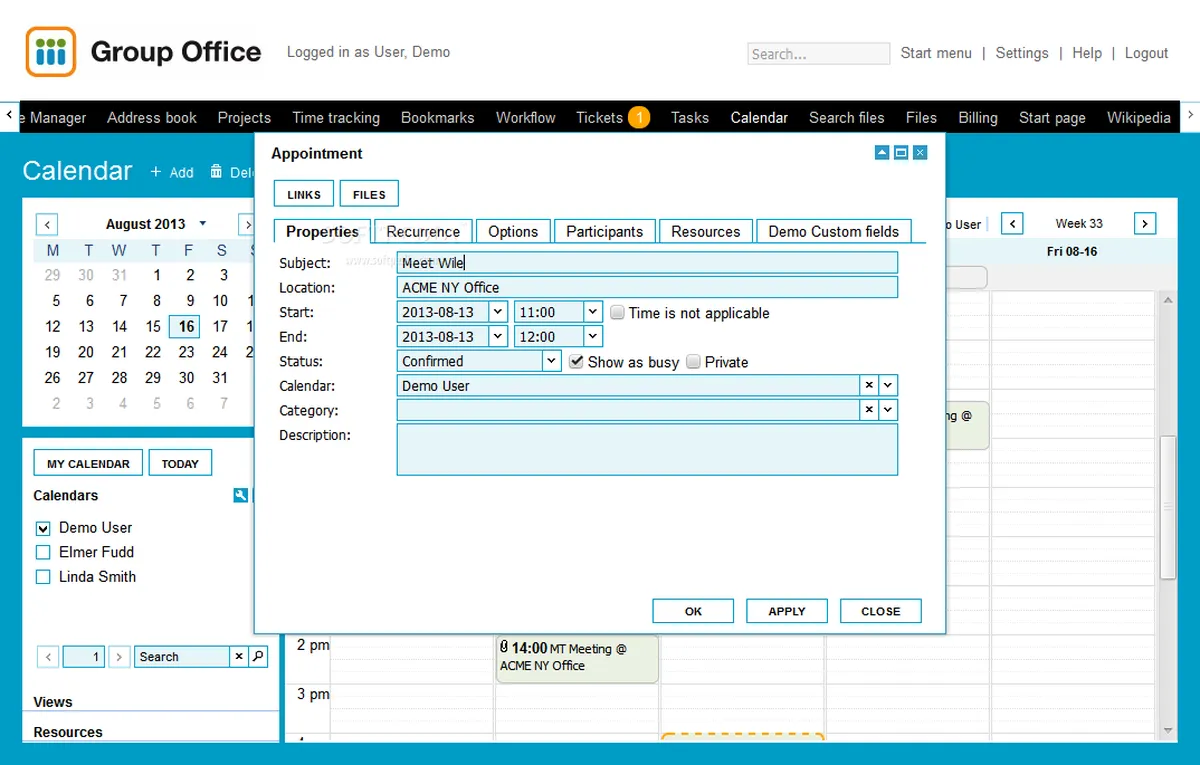1200x765 pixels.
Task: Enable Time is not applicable checkbox
Action: pyautogui.click(x=618, y=313)
